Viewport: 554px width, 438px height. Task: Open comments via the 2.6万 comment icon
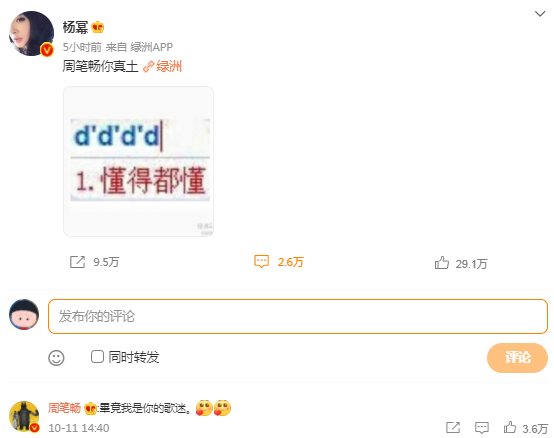point(261,262)
